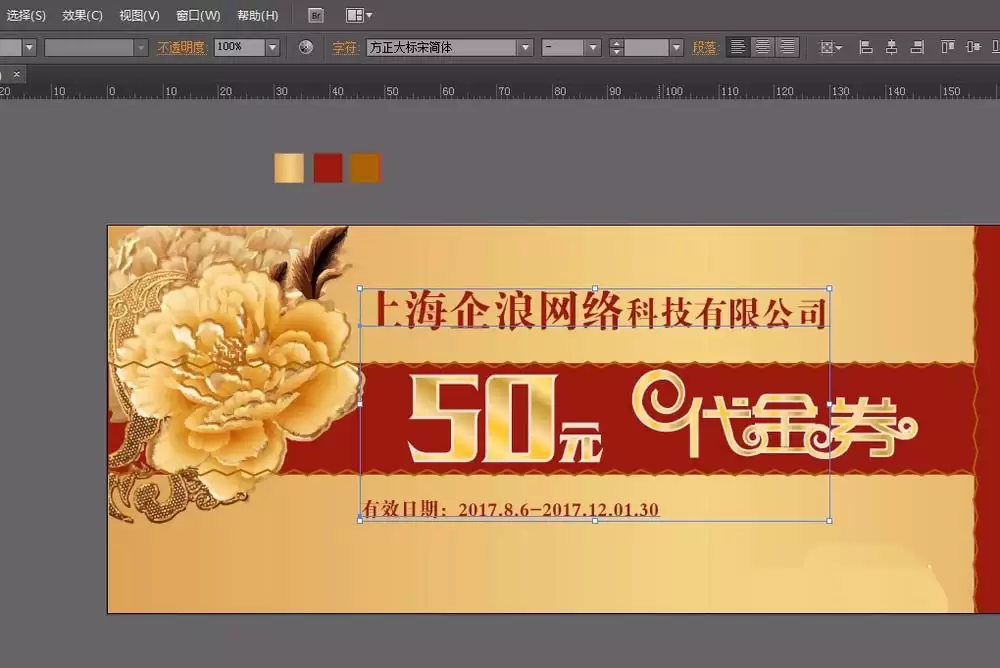Click the recolor artwork wheel icon
The width and height of the screenshot is (1000, 668).
(305, 47)
